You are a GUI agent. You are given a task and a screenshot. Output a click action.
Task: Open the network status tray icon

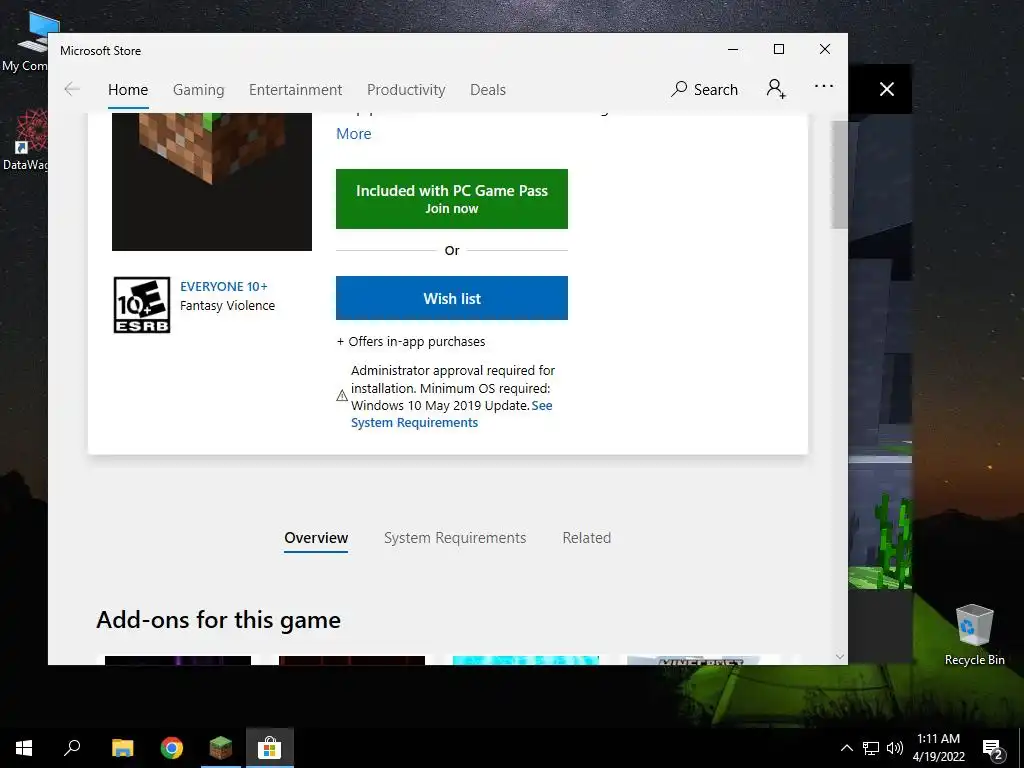[x=871, y=748]
